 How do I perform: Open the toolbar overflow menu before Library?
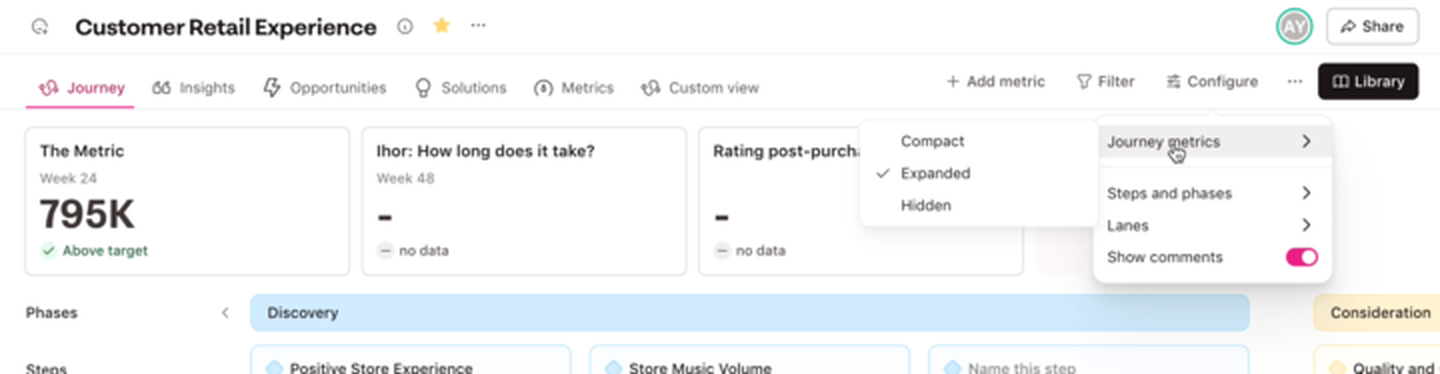coord(1295,82)
